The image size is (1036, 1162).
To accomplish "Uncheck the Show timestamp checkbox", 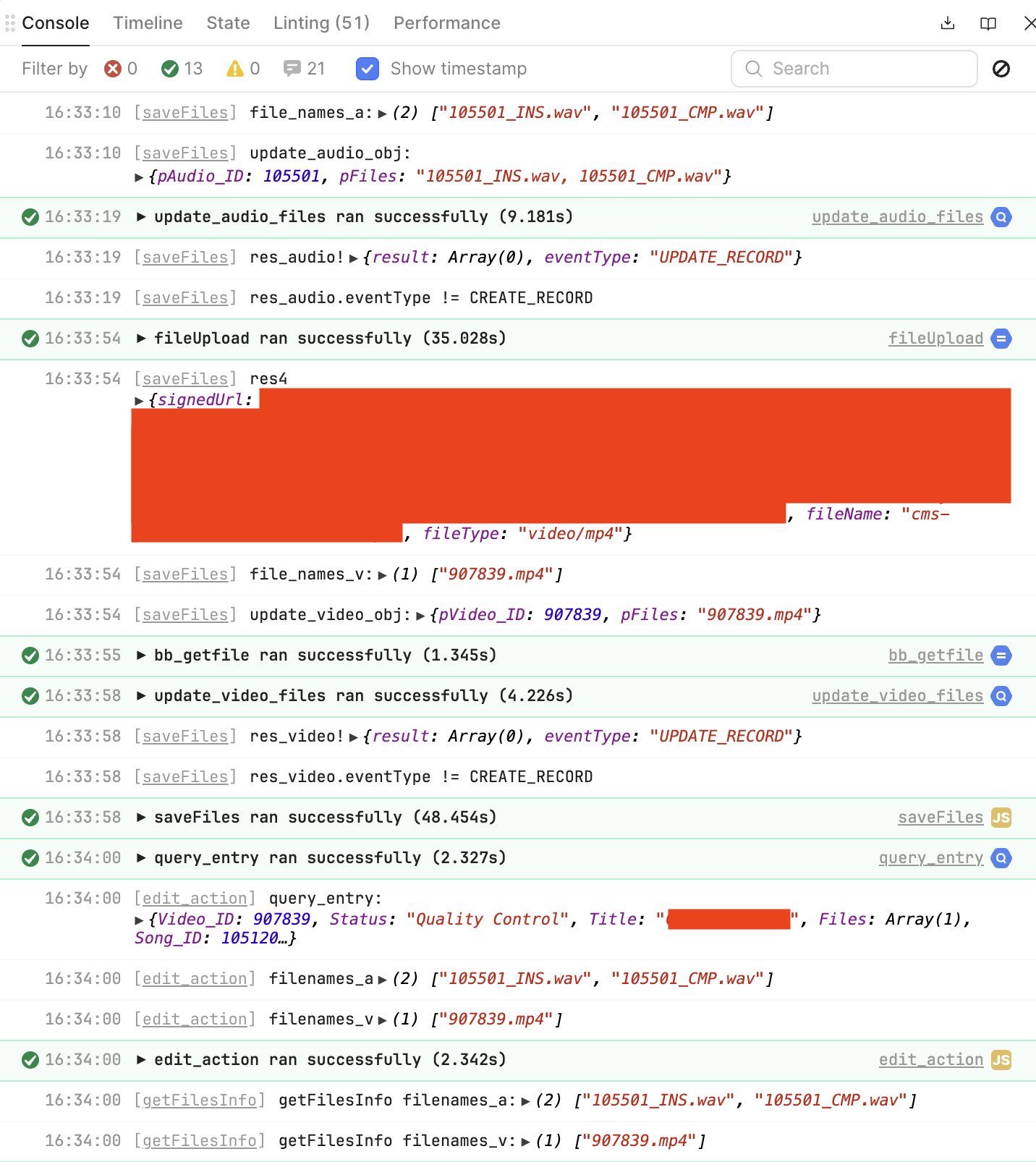I will point(368,69).
